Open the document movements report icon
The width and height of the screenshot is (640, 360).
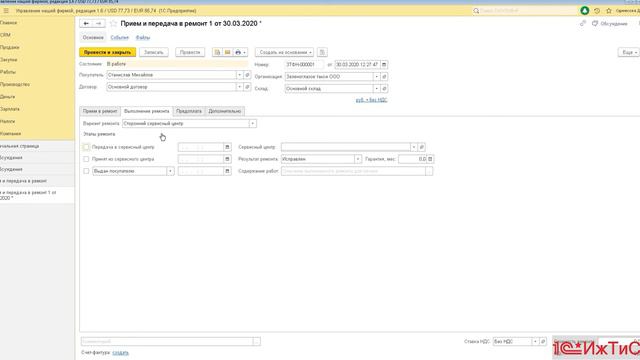tap(217, 52)
